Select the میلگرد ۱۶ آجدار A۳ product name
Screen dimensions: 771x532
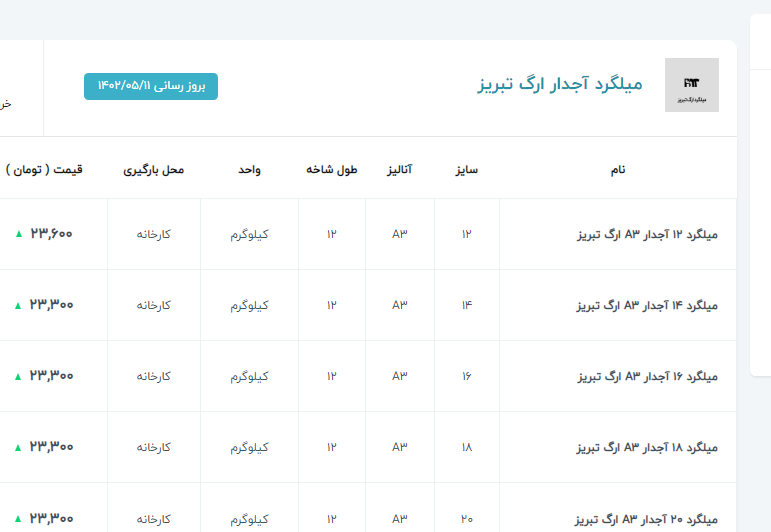648,377
